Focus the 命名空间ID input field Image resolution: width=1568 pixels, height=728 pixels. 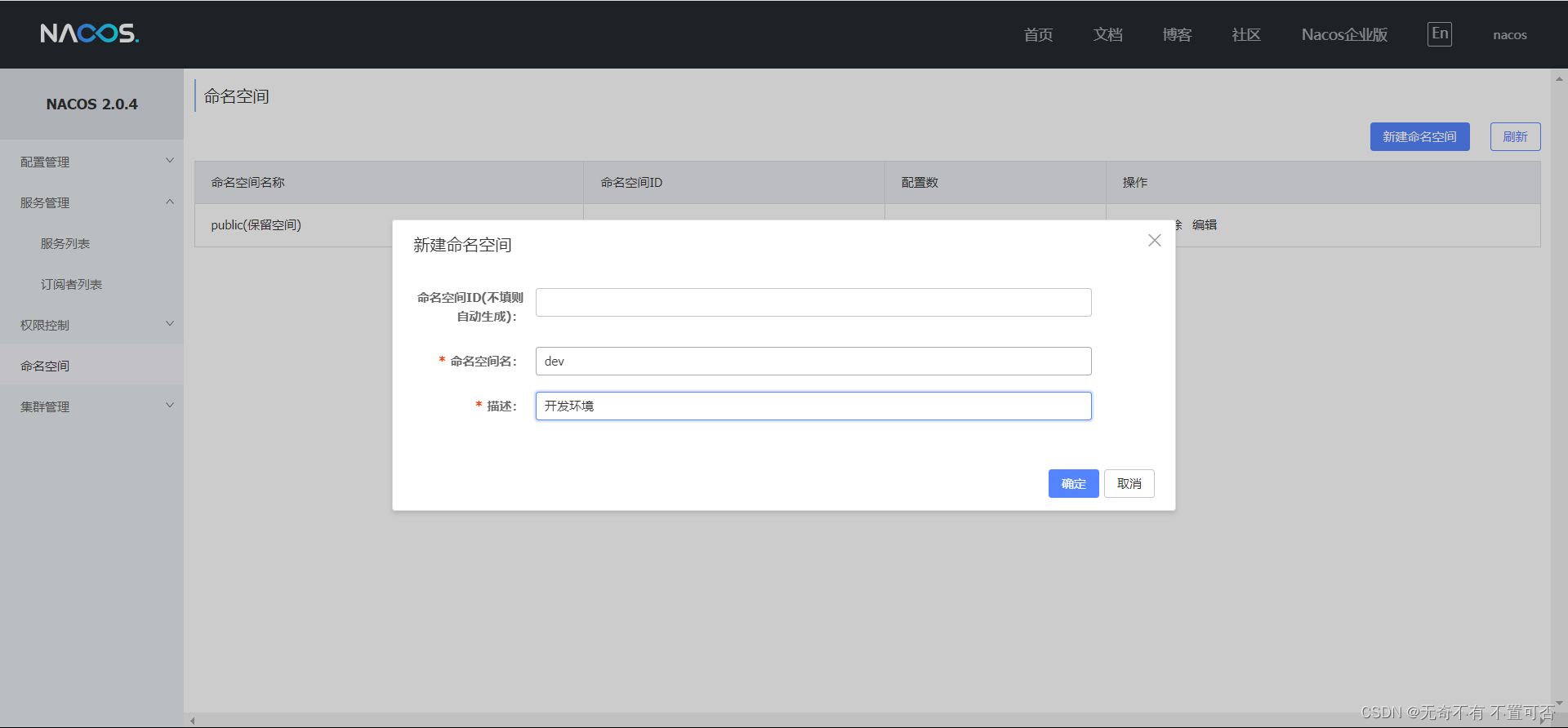(813, 302)
